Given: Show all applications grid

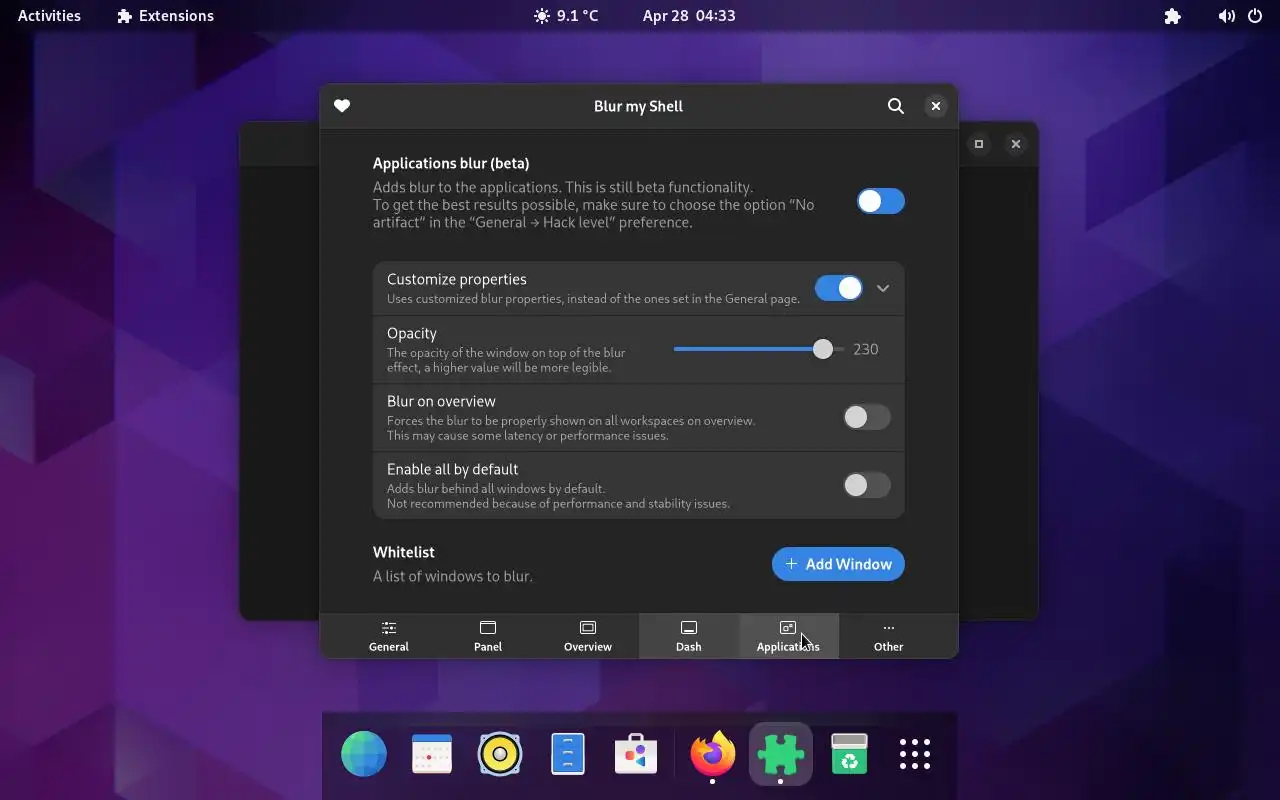Looking at the screenshot, I should [915, 754].
